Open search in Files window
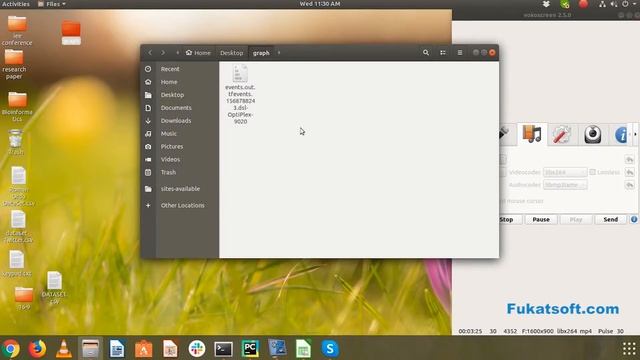This screenshot has height=360, width=640. 426,53
